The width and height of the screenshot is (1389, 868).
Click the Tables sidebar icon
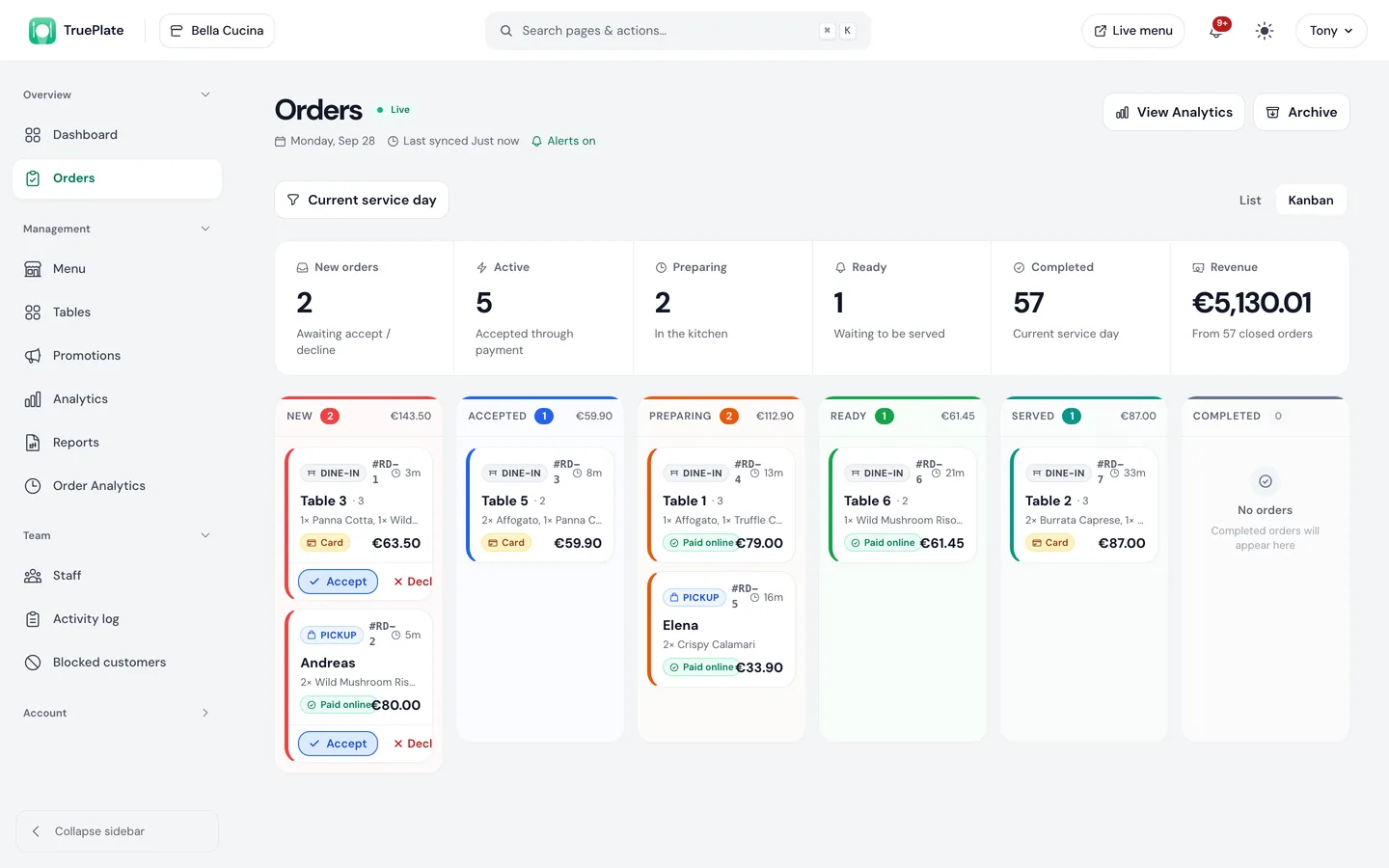click(x=33, y=312)
